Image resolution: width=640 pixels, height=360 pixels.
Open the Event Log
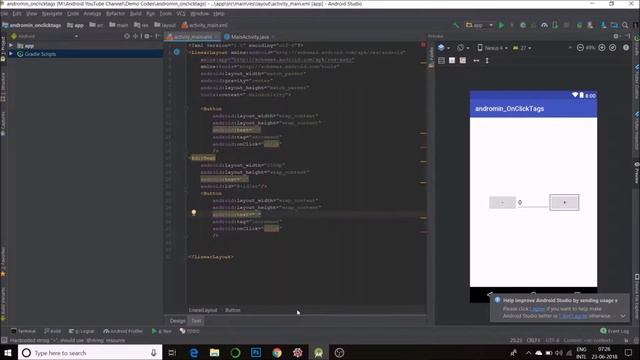tap(615, 331)
